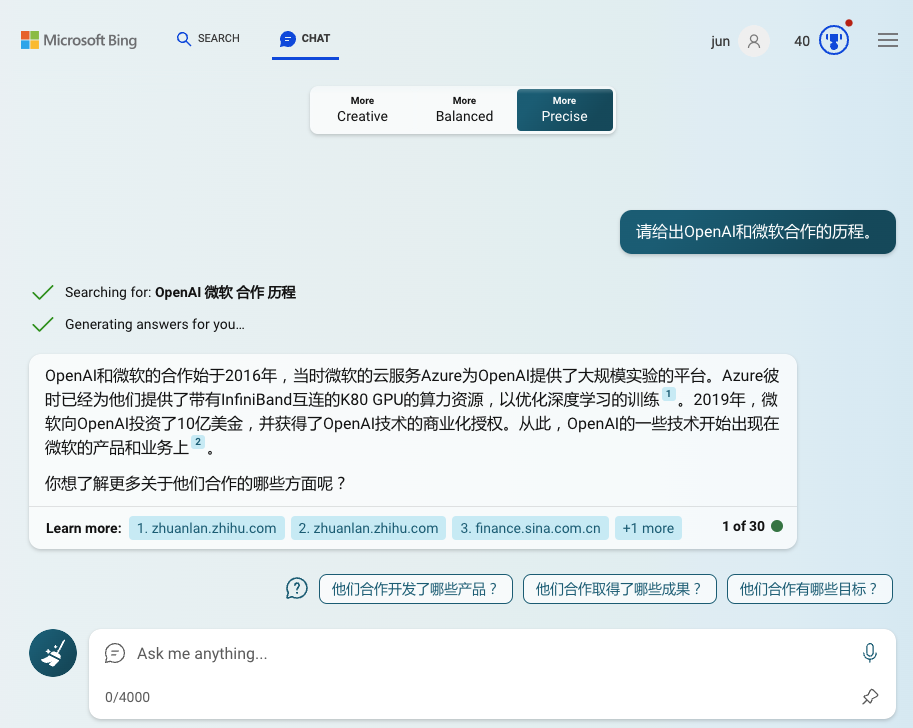This screenshot has height=728, width=913.
Task: Click the pin icon in input box
Action: point(870,697)
